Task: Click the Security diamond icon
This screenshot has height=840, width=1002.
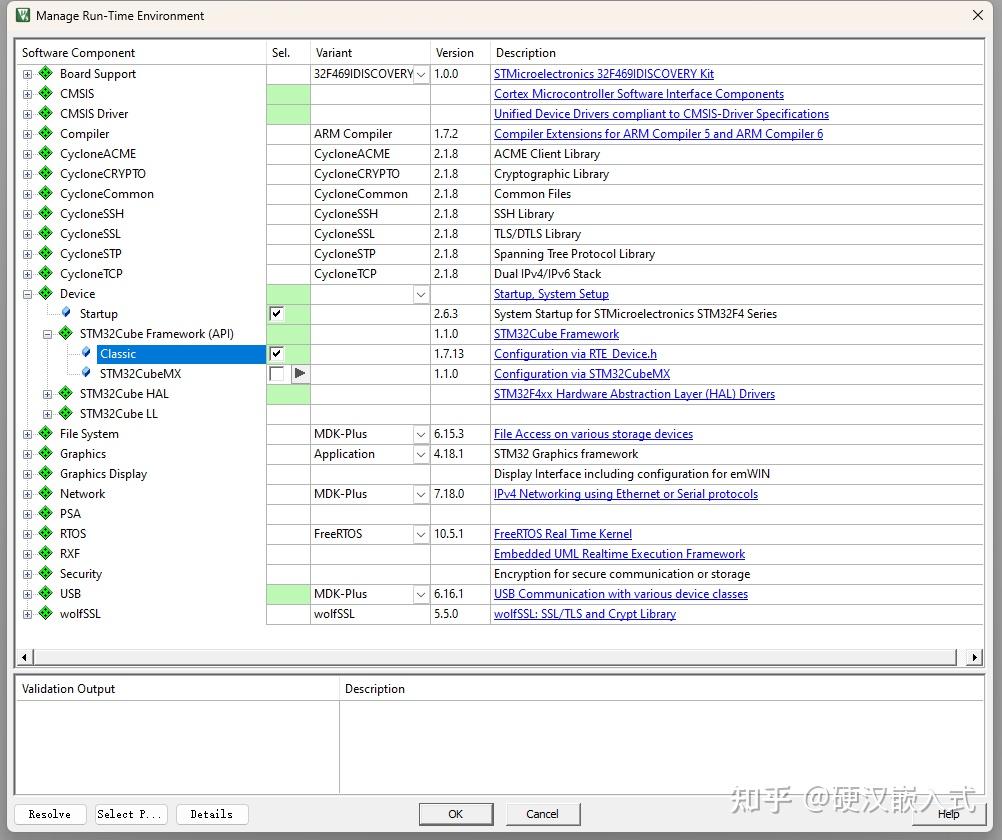Action: point(45,573)
